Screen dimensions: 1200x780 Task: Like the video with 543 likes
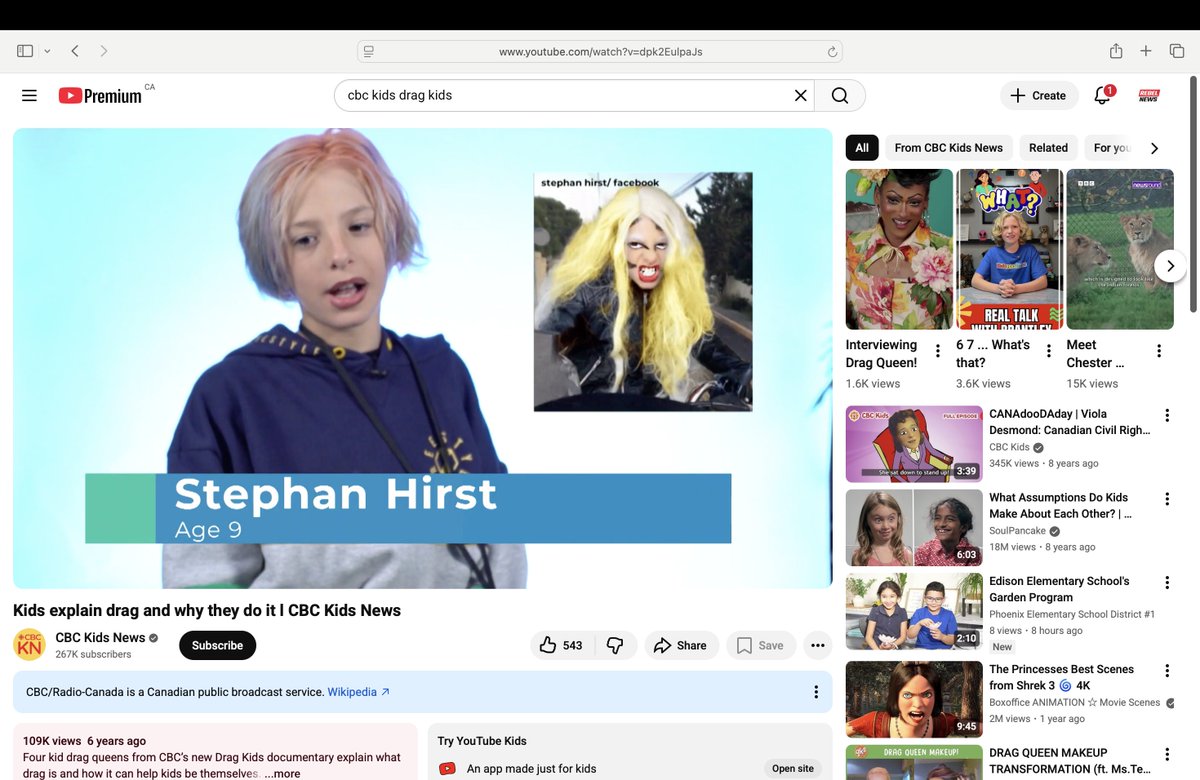(x=562, y=645)
